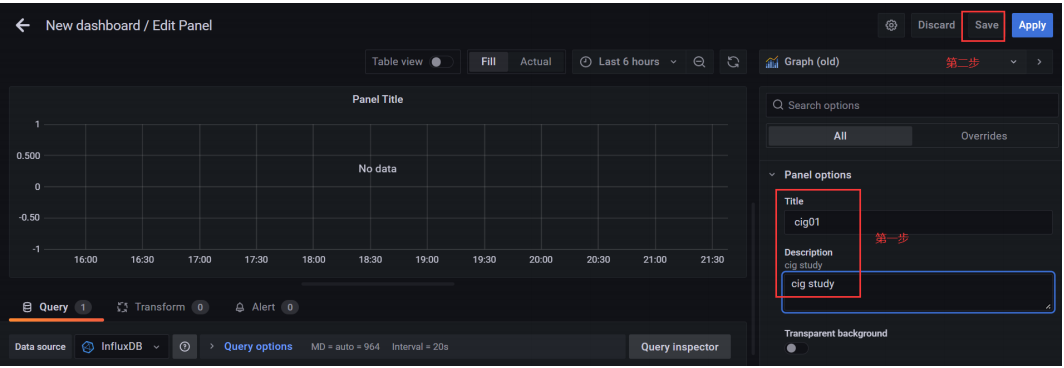This screenshot has width=1064, height=368.
Task: Open the Query inspector
Action: tap(679, 346)
